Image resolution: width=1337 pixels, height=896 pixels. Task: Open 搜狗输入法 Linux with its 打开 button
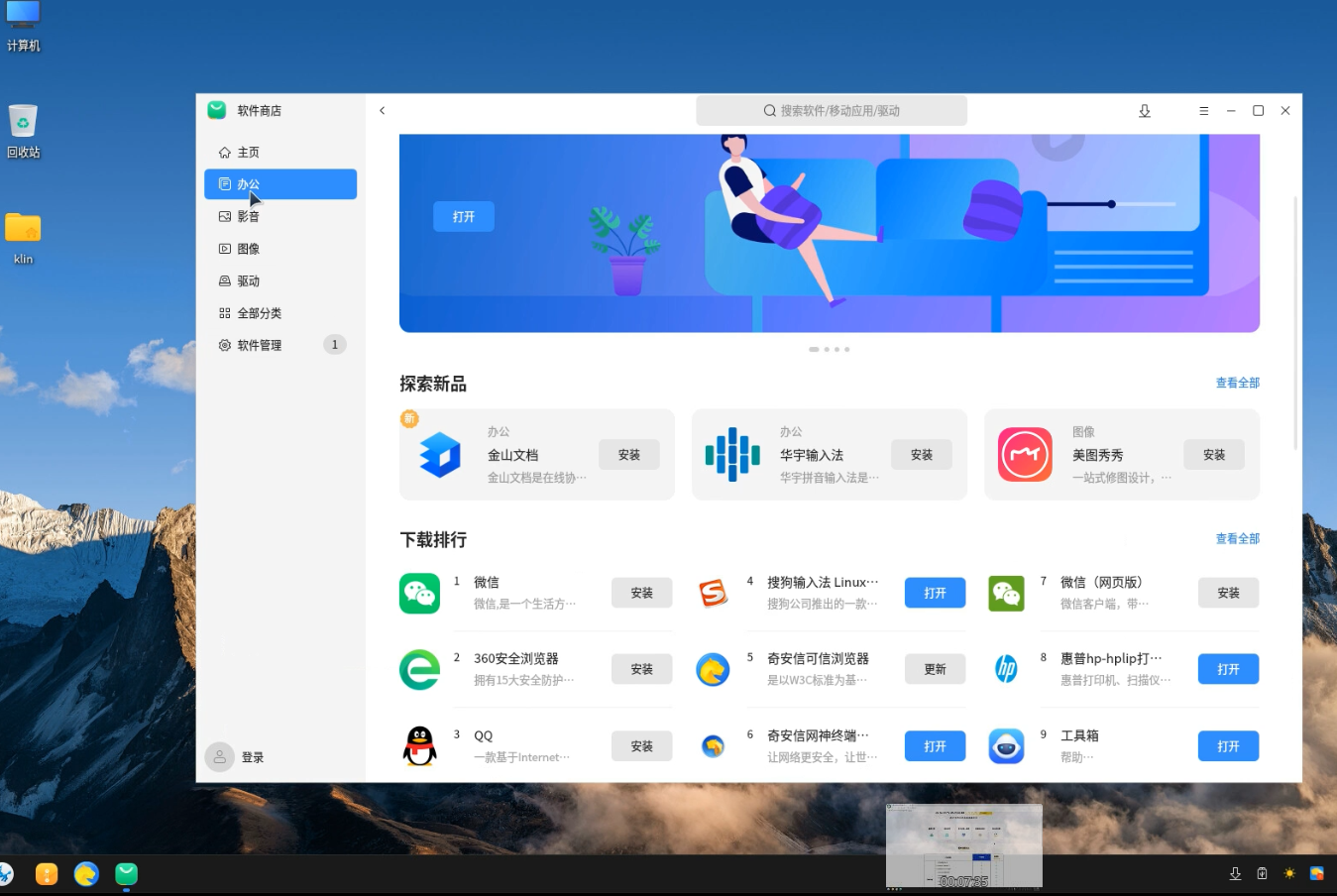(x=936, y=593)
